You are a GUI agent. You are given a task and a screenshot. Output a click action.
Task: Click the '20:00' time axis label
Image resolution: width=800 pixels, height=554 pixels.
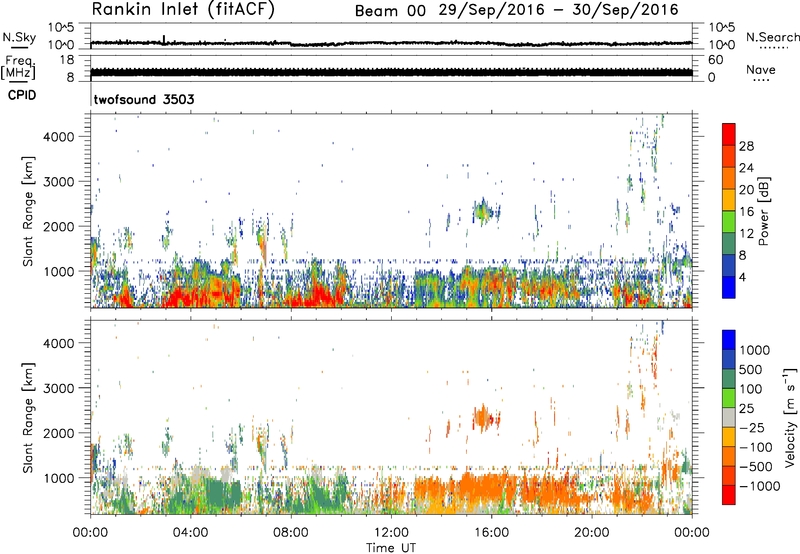pos(592,533)
